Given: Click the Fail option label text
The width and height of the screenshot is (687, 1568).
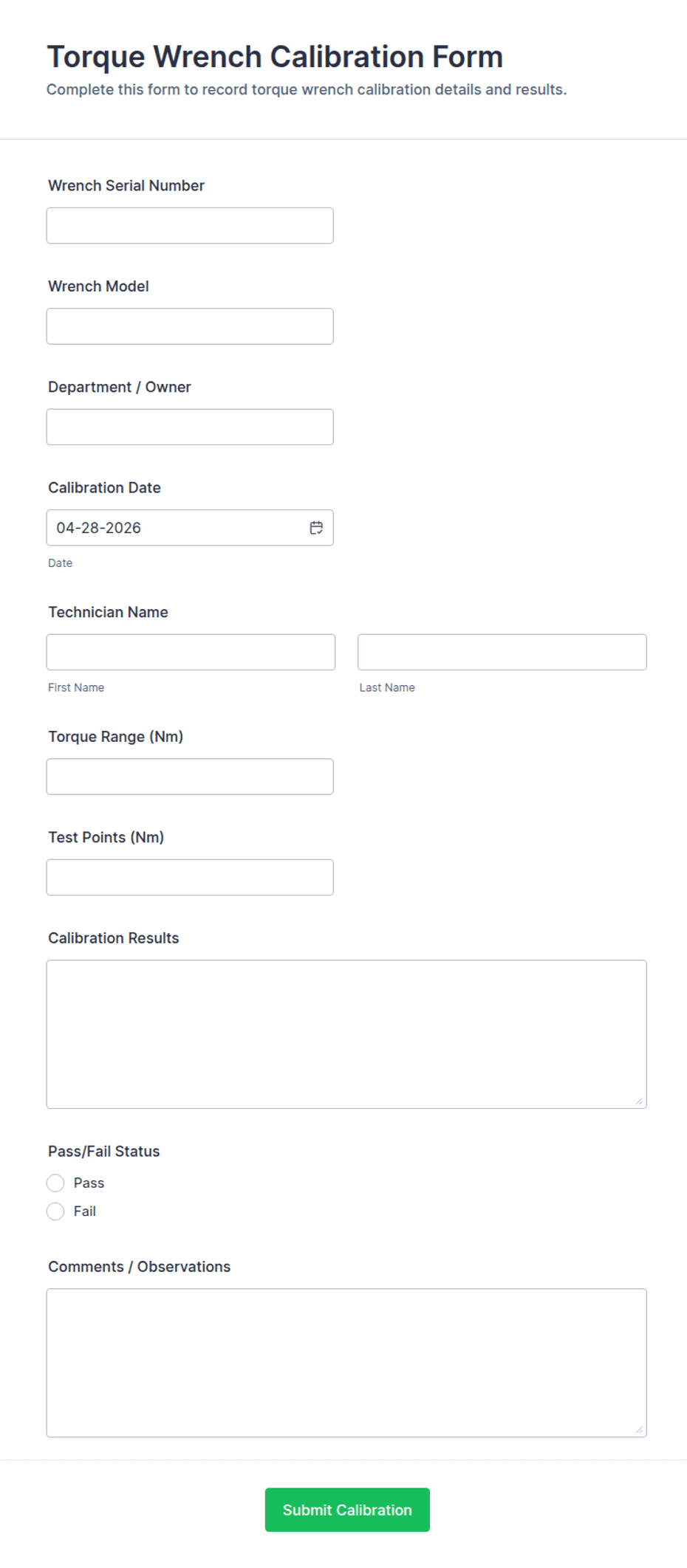Looking at the screenshot, I should coord(85,1211).
